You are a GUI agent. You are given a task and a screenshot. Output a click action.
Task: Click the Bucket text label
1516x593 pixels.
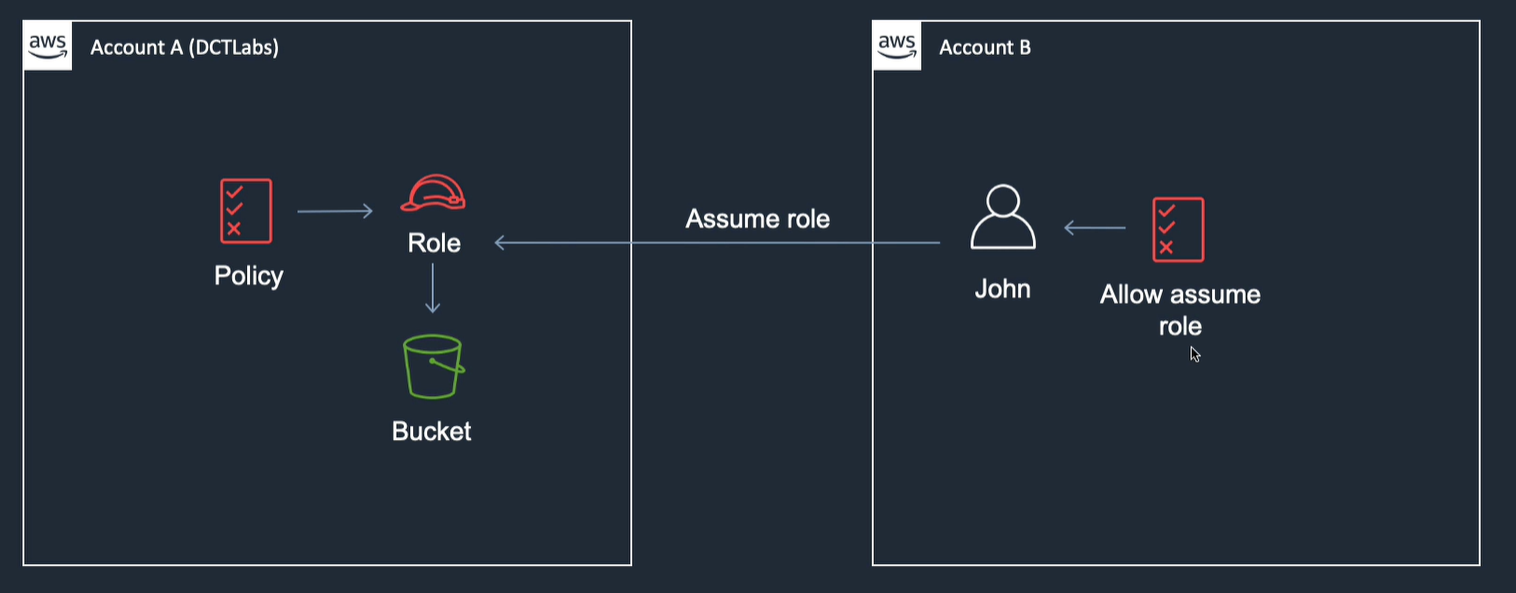(x=432, y=431)
